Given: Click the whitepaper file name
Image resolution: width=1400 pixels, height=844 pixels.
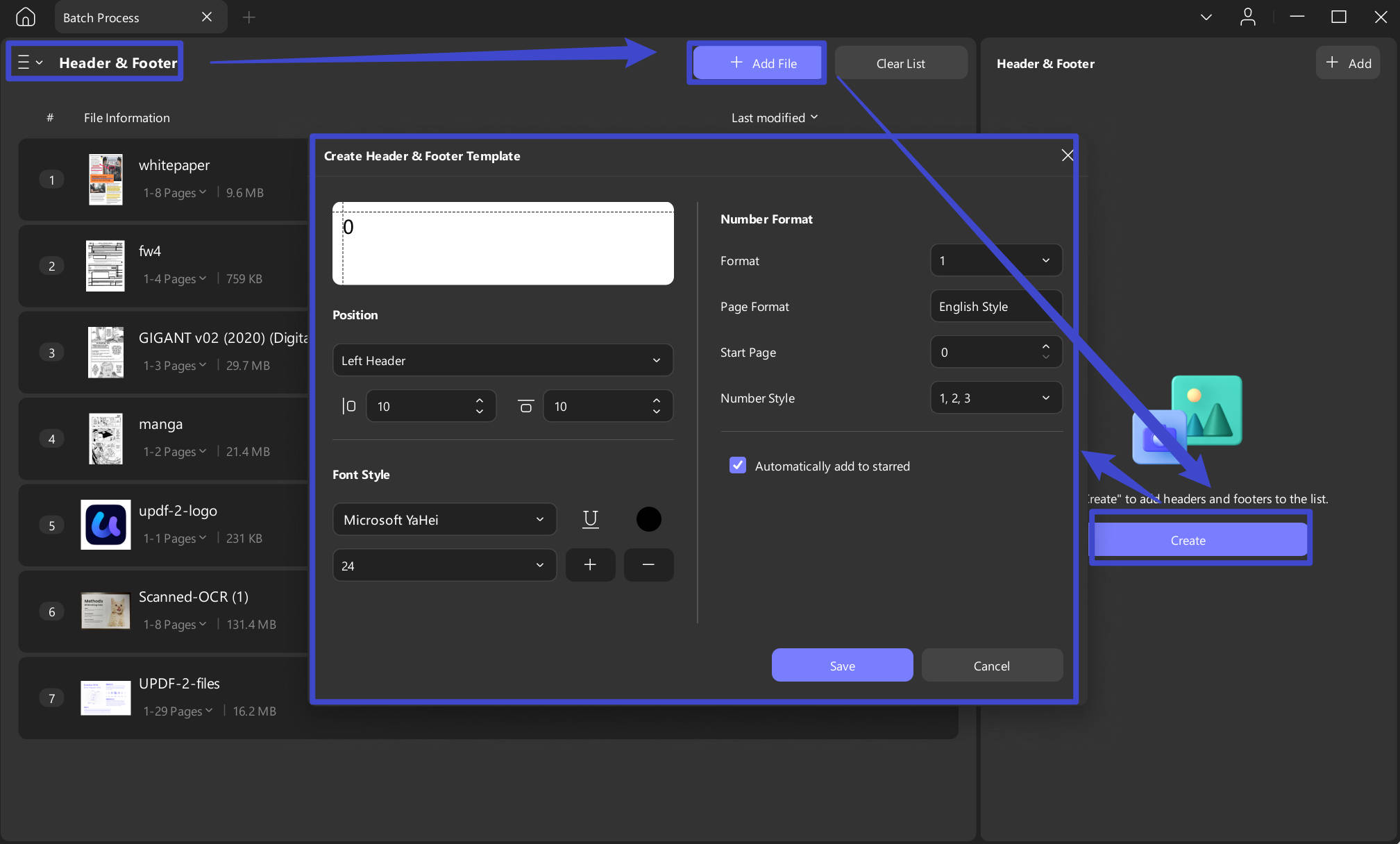Looking at the screenshot, I should [x=174, y=165].
